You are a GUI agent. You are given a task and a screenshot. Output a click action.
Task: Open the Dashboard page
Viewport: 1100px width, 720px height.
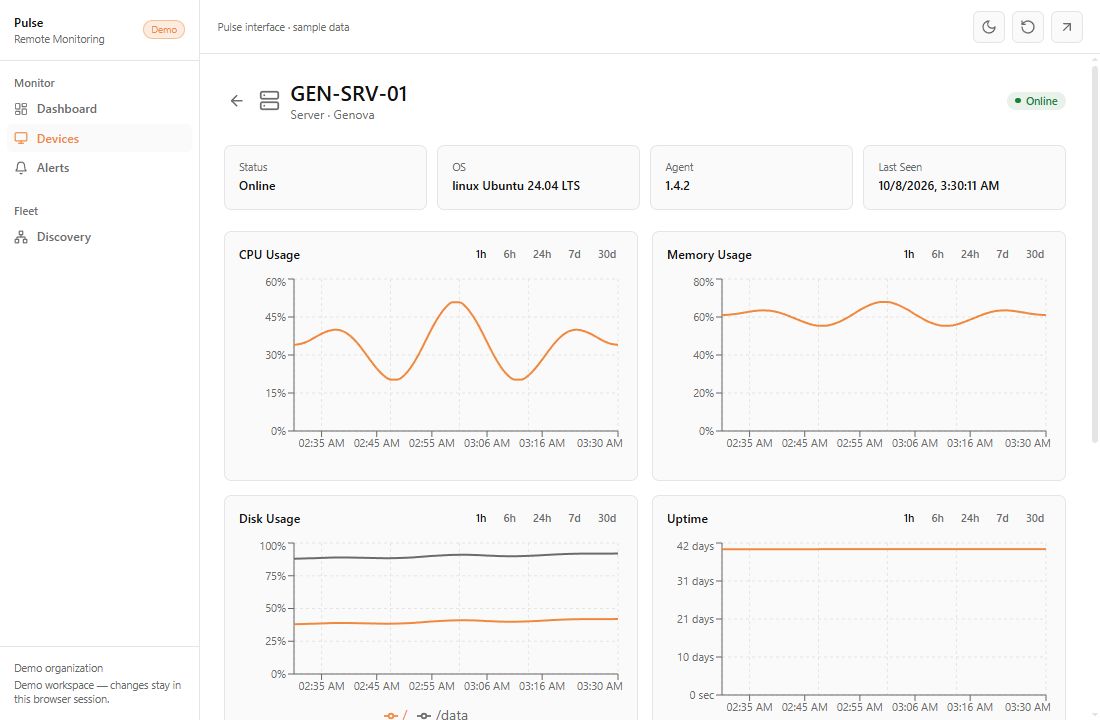[100, 109]
